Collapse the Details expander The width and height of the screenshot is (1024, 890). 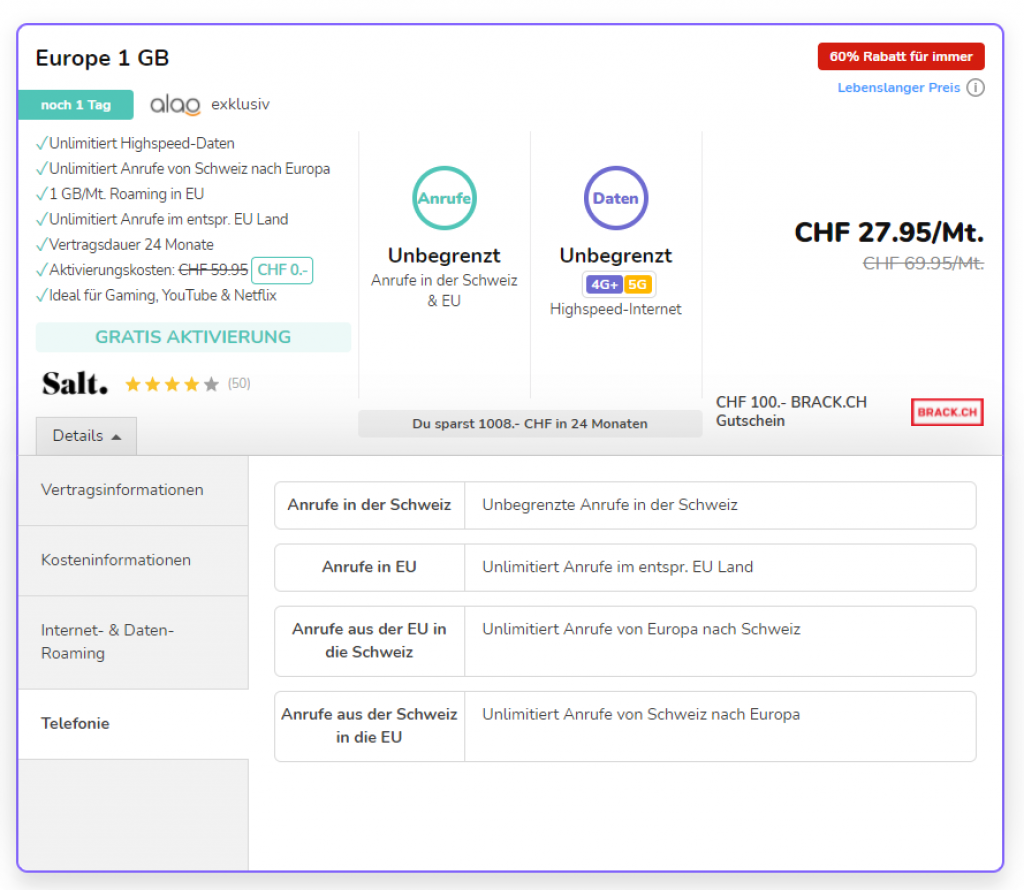click(x=87, y=436)
